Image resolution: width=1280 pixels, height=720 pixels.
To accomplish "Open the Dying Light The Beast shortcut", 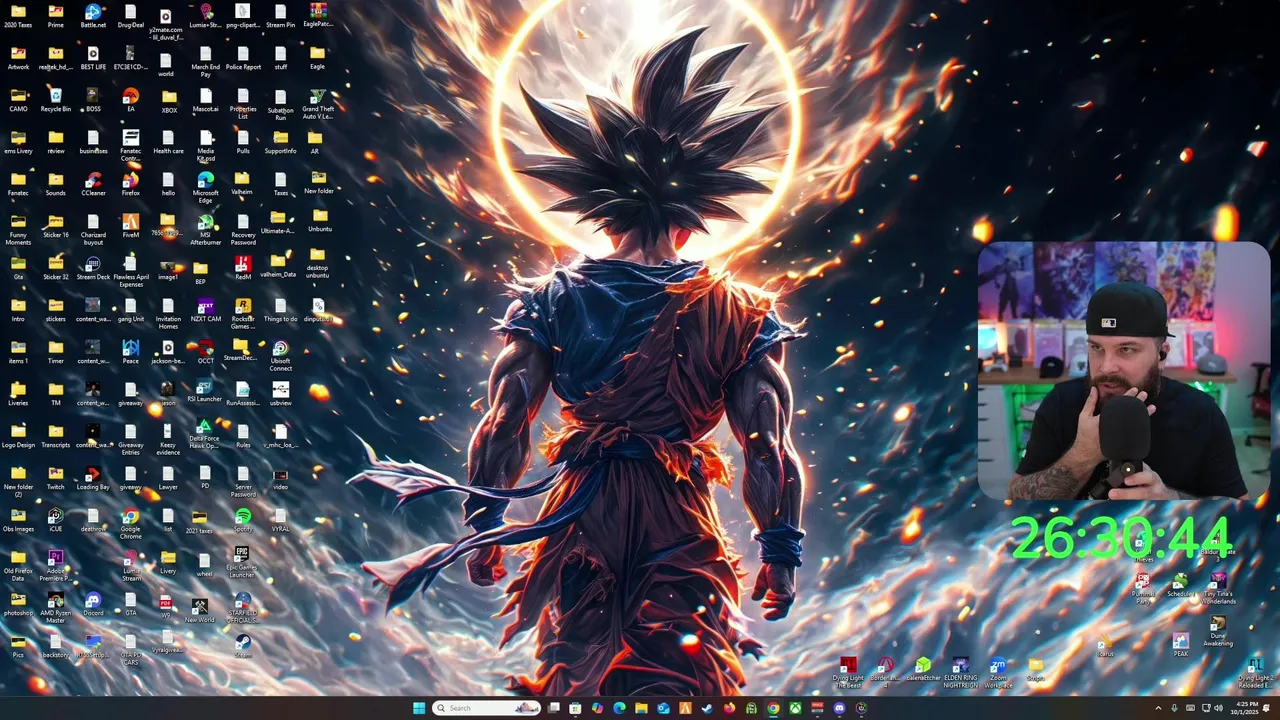I will (x=848, y=673).
